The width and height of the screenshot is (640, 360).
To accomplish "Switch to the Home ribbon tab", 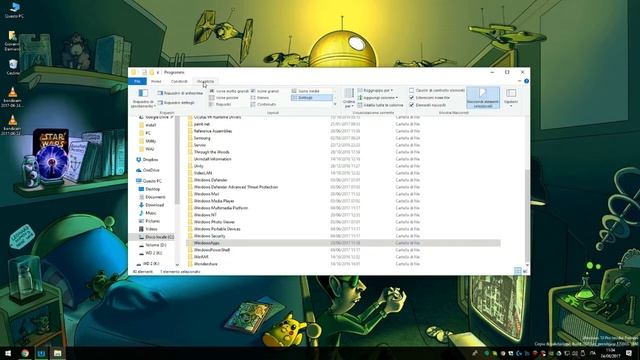I will (x=156, y=81).
